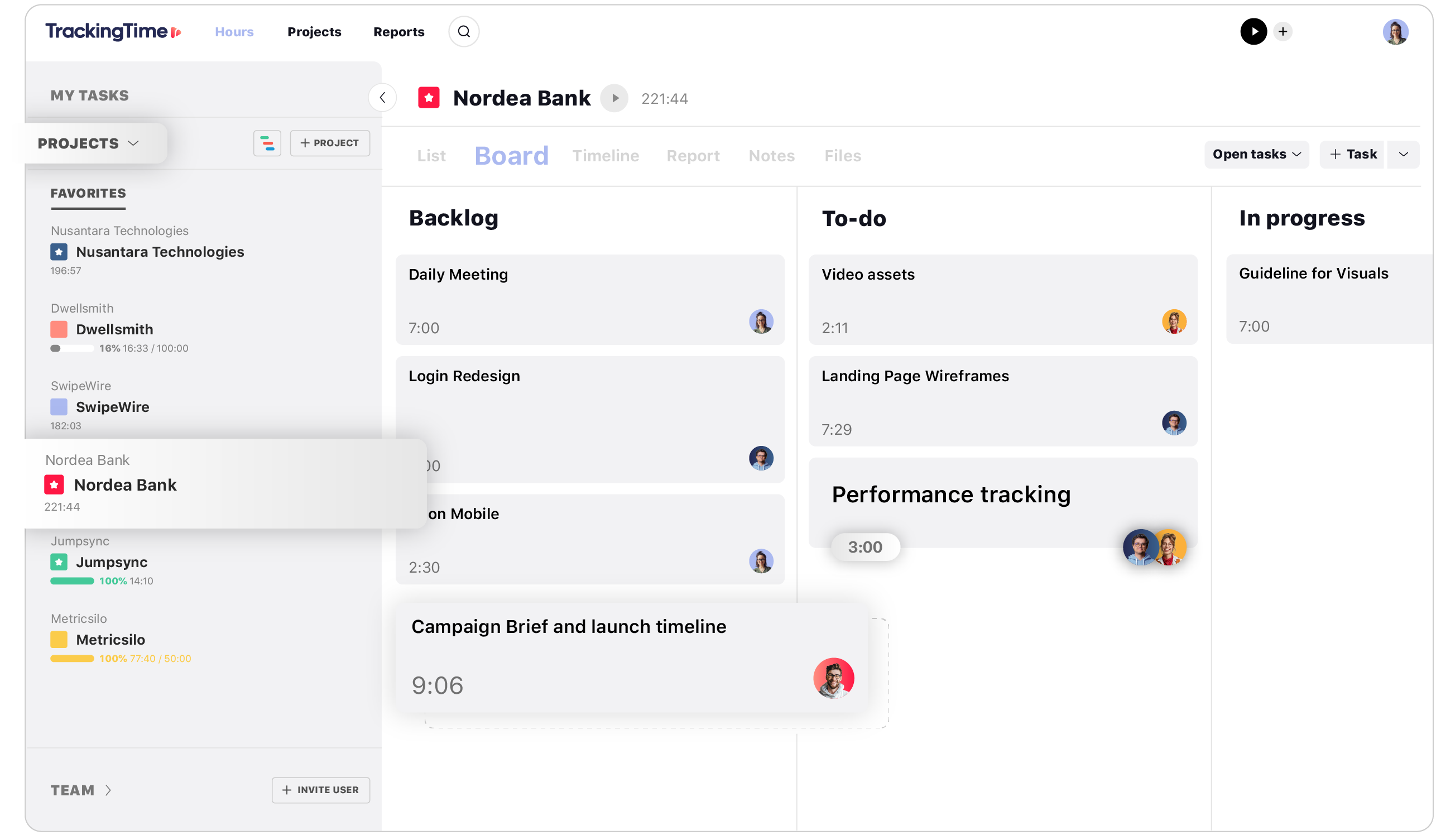Click the Board view icon tab
This screenshot has width=1441, height=840.
tap(510, 154)
